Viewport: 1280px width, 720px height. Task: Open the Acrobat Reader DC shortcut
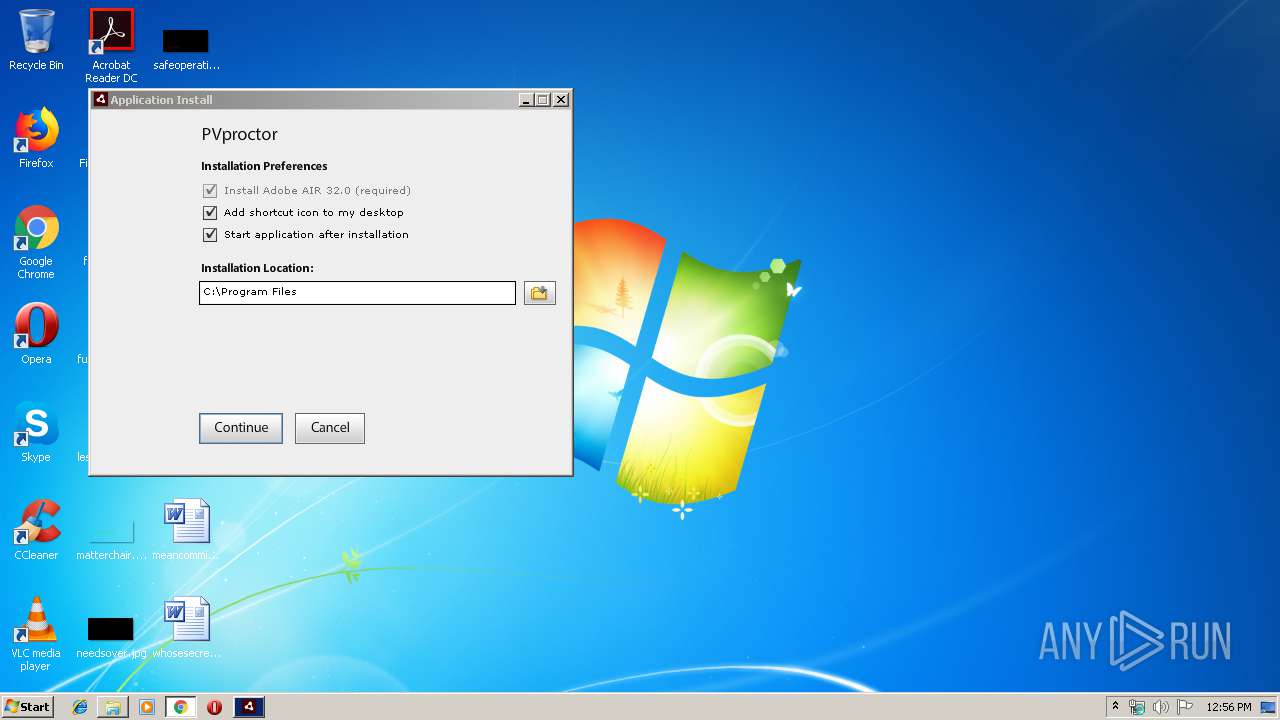click(x=111, y=46)
